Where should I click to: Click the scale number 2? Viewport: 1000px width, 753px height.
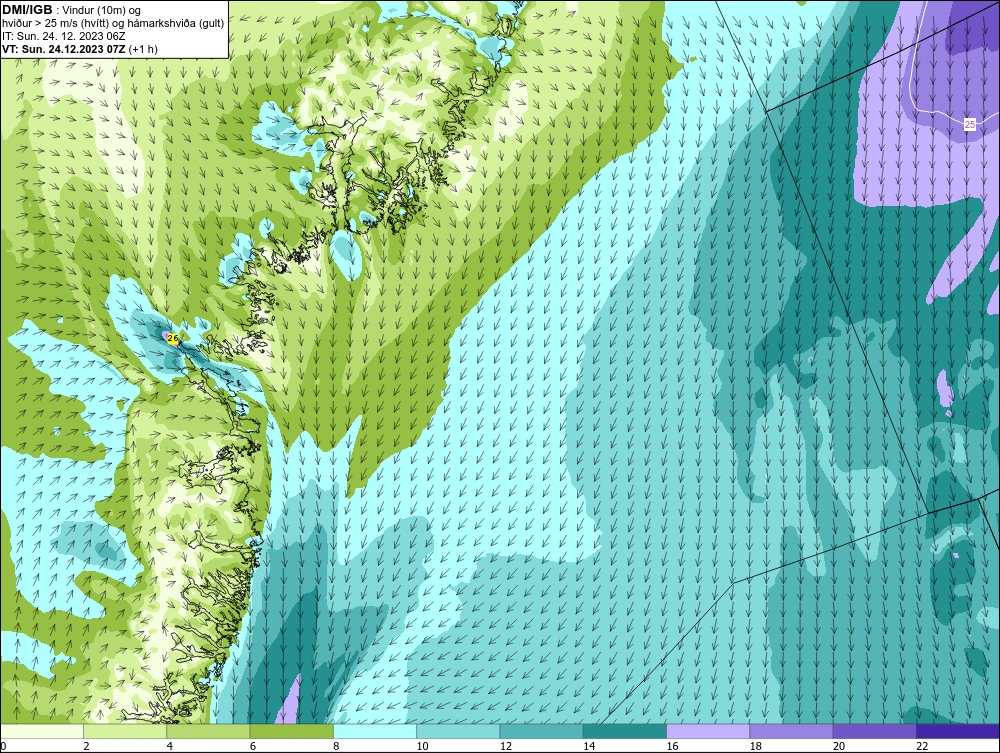click(x=87, y=746)
